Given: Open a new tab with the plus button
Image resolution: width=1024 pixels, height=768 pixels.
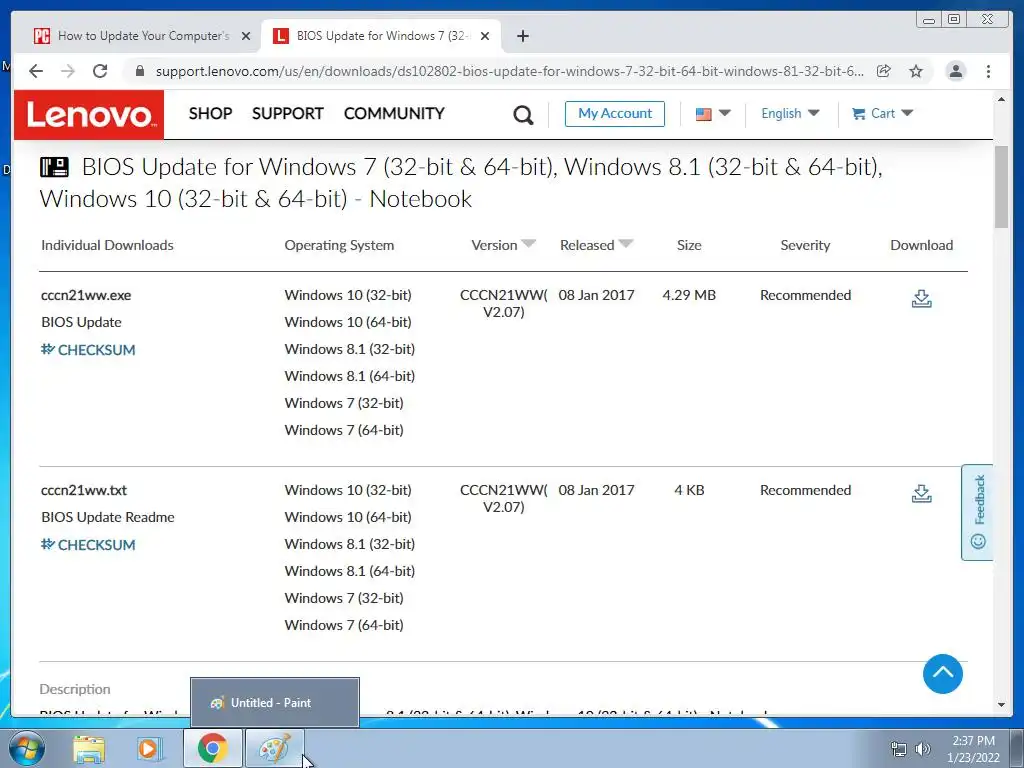Looking at the screenshot, I should pyautogui.click(x=522, y=36).
